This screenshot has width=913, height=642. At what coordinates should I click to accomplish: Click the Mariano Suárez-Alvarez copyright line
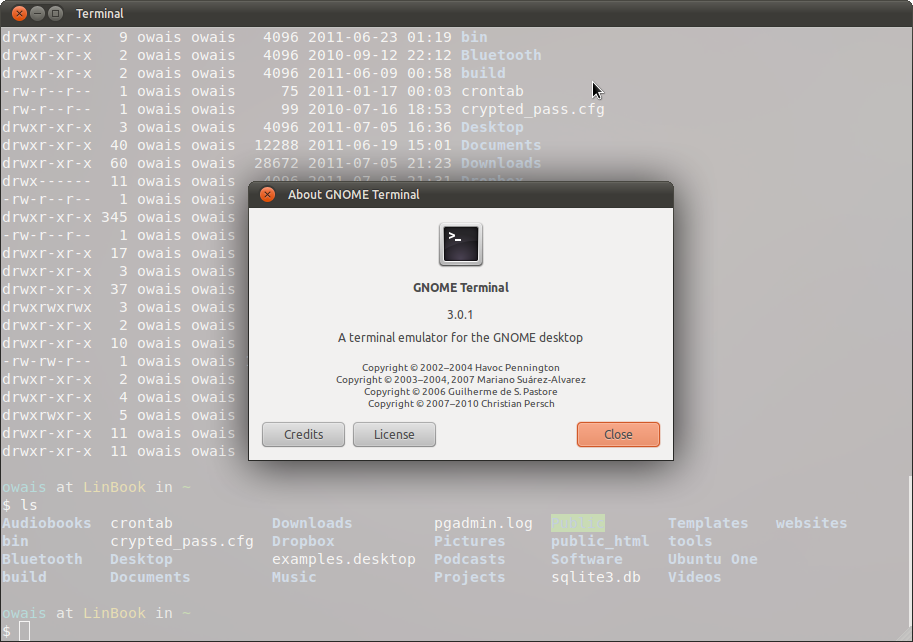point(461,379)
